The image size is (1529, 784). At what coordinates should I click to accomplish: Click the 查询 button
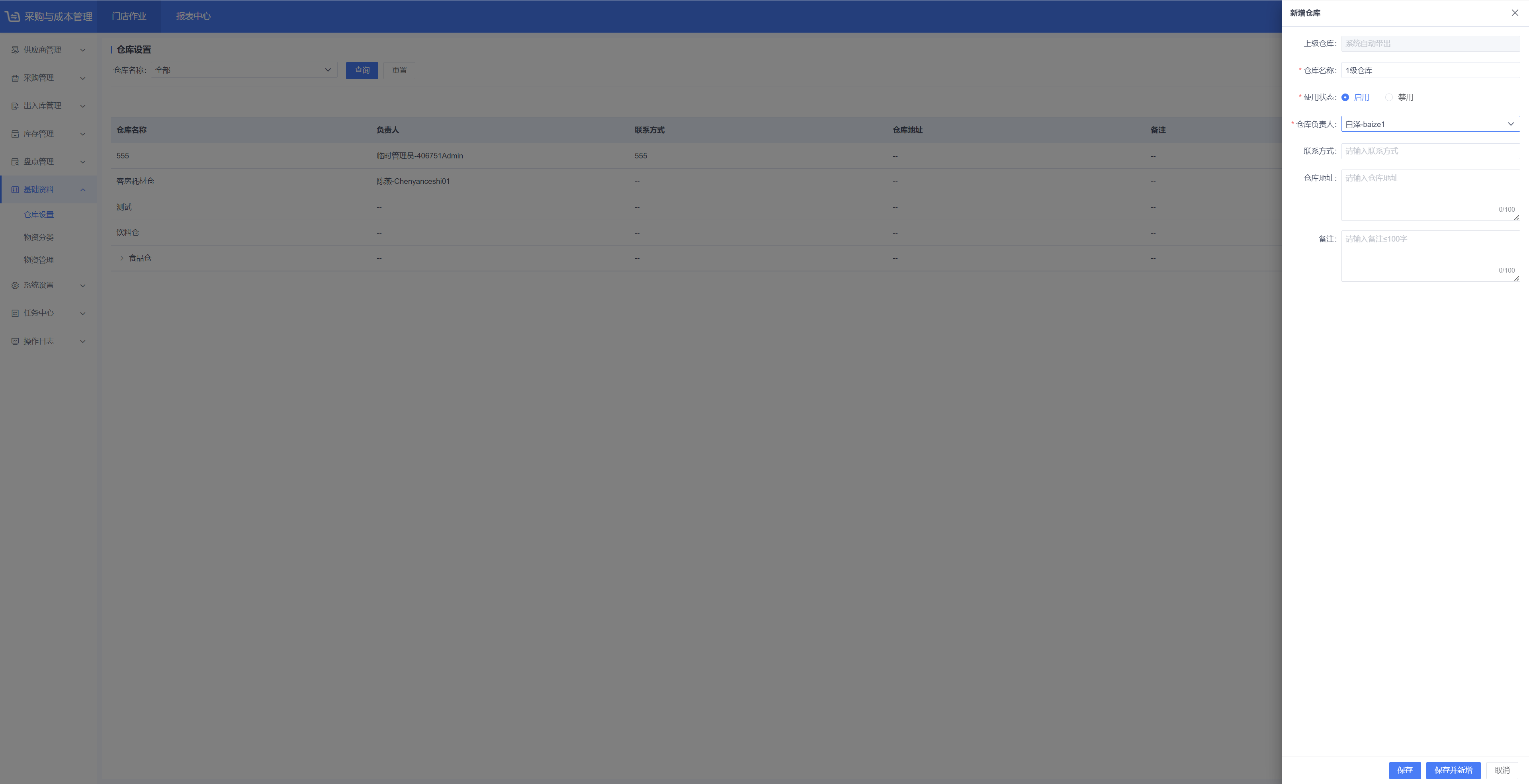362,70
